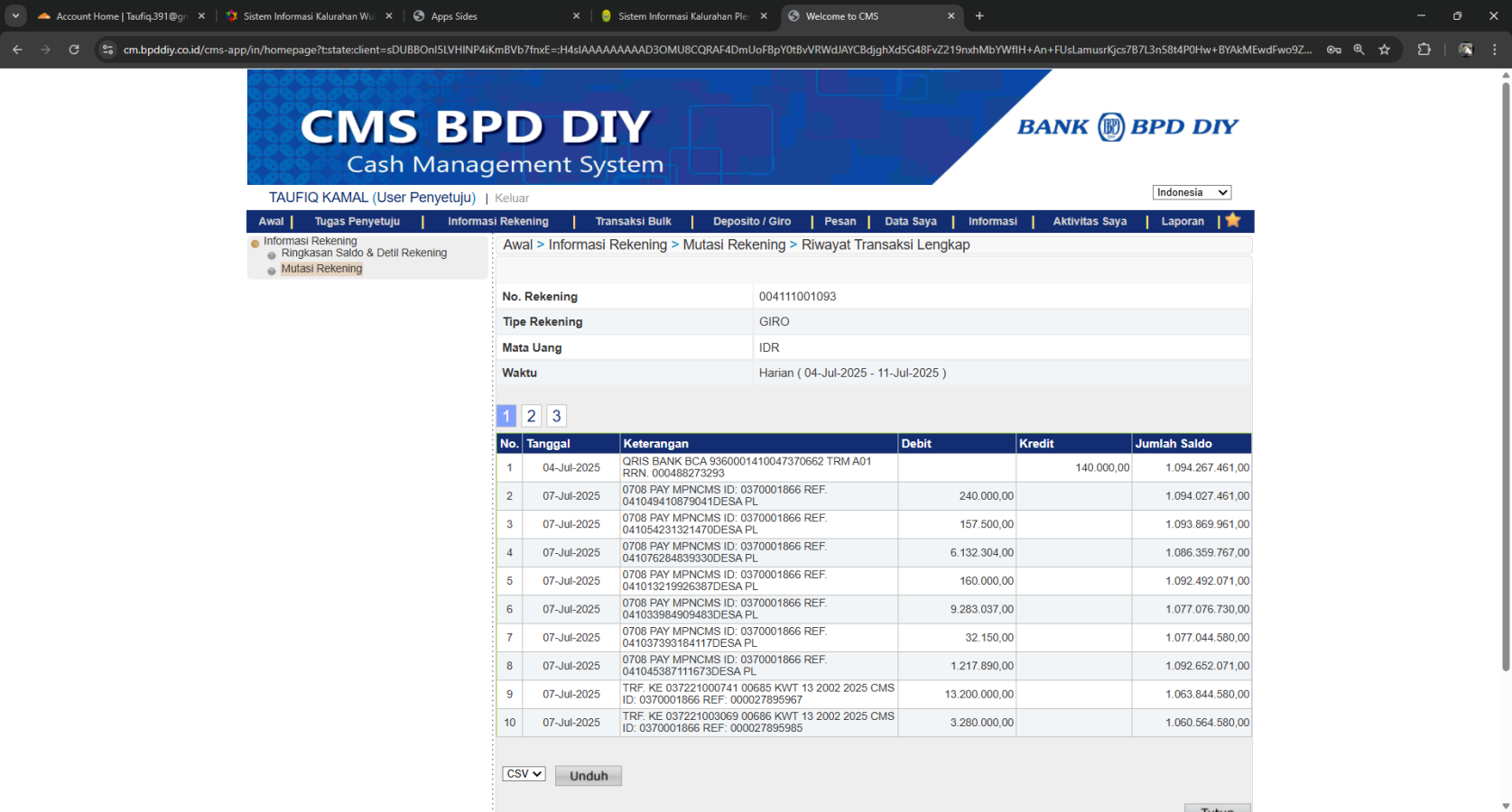Select page 1 of transactions
Viewport: 1512px width, 812px height.
click(506, 416)
